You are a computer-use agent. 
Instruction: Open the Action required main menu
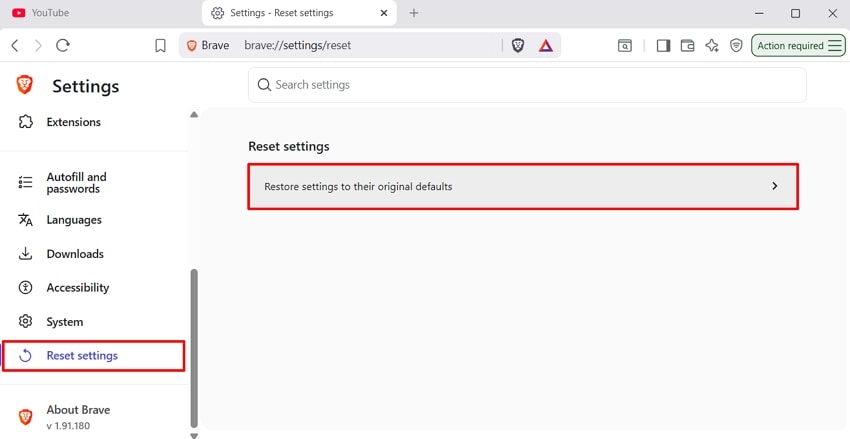pyautogui.click(x=798, y=46)
